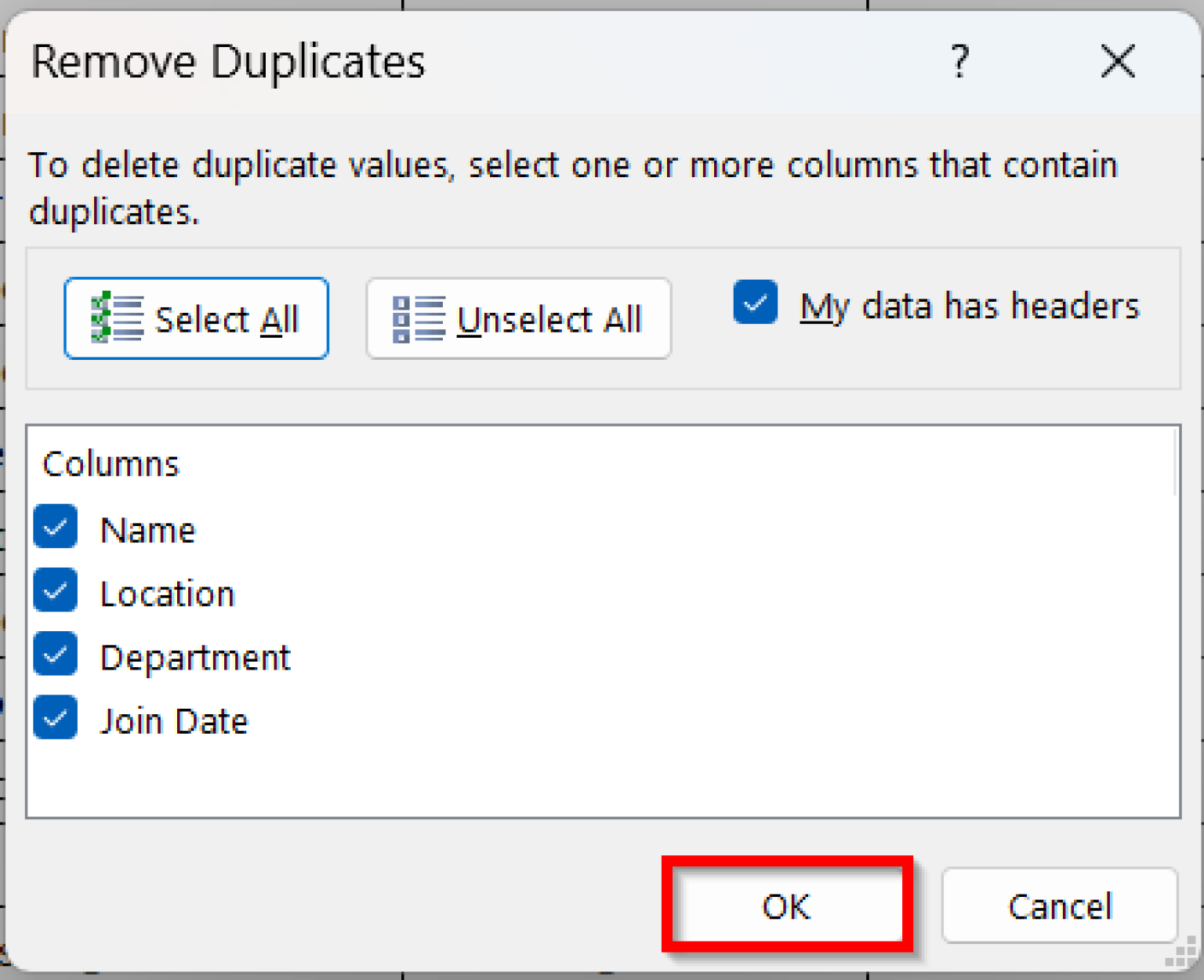Close the Remove Duplicates dialog
Image resolution: width=1204 pixels, height=980 pixels.
click(x=1117, y=61)
